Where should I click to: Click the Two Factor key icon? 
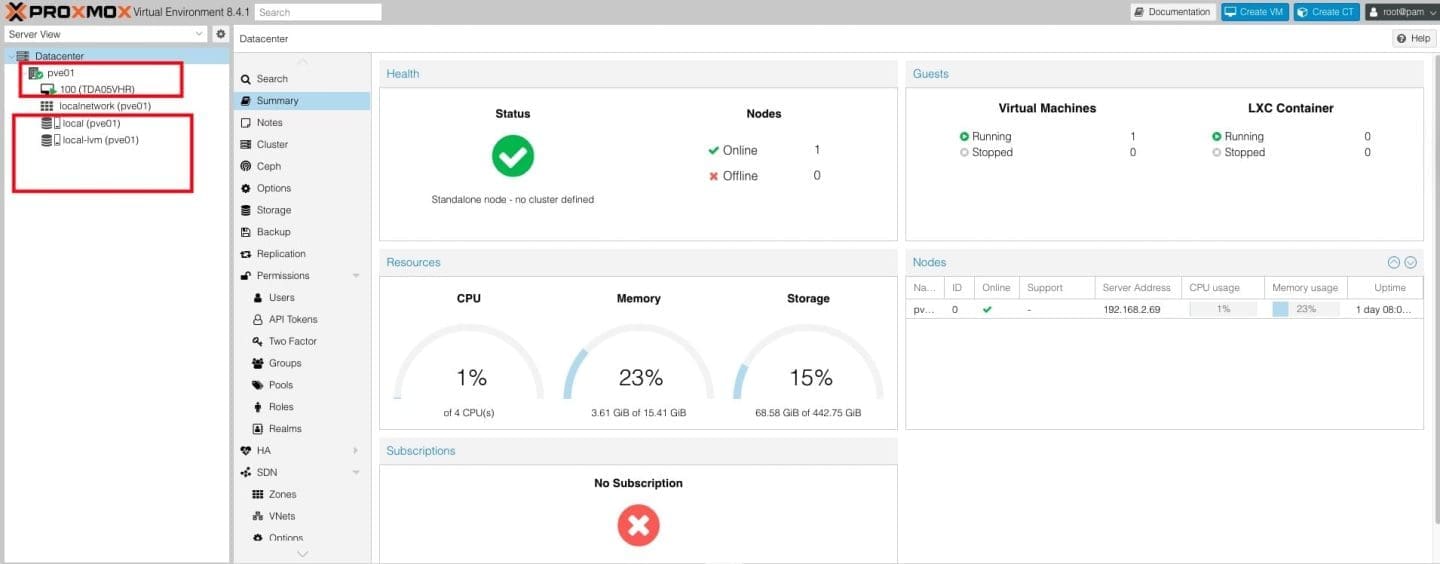(258, 342)
